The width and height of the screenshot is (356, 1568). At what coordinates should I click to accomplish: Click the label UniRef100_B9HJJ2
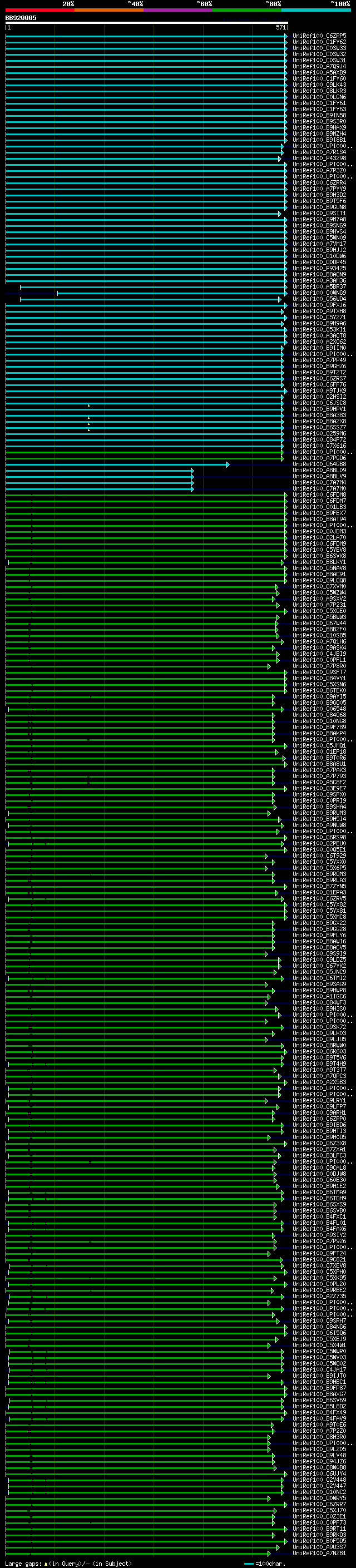pyautogui.click(x=319, y=250)
